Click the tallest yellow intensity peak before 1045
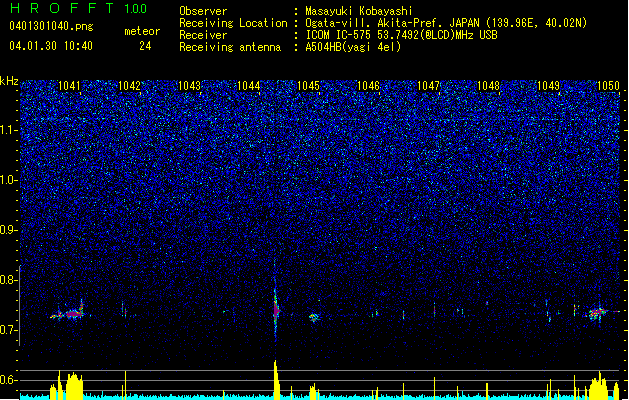The image size is (629, 400). click(x=276, y=378)
